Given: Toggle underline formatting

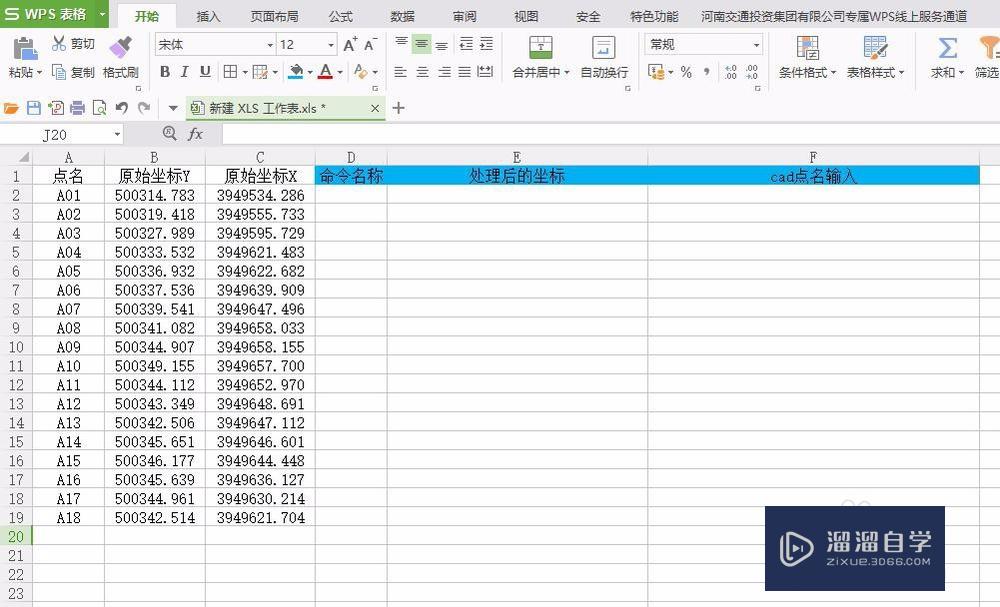Looking at the screenshot, I should [203, 72].
